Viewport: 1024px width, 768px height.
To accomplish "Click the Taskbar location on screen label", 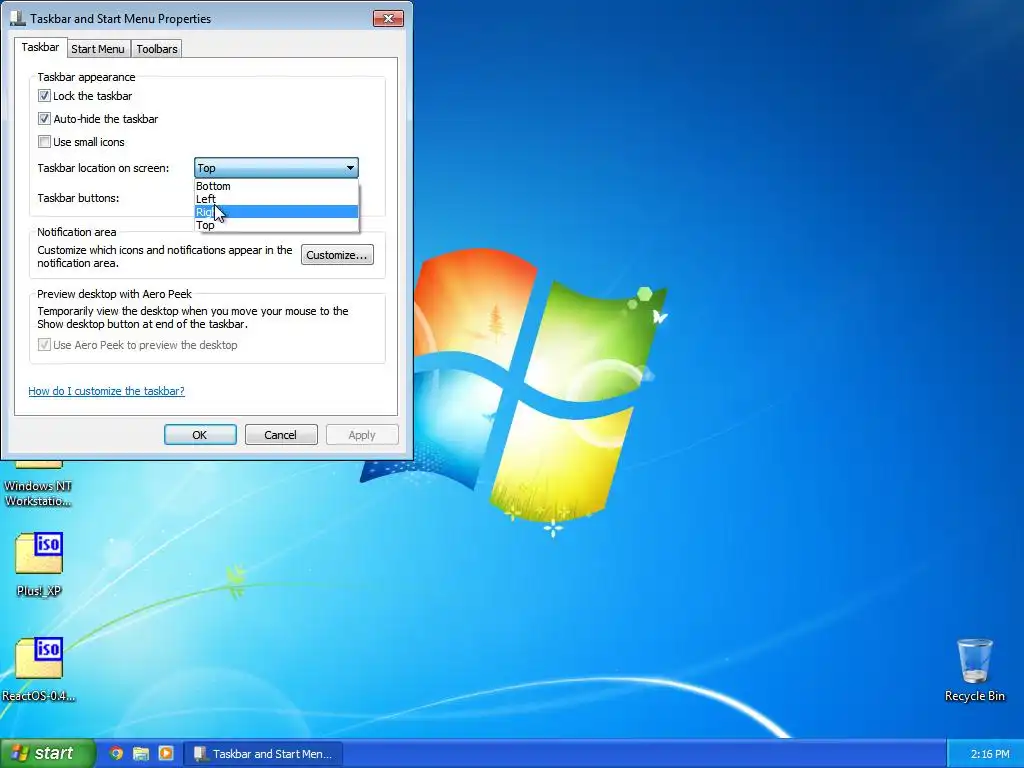I will coord(103,168).
